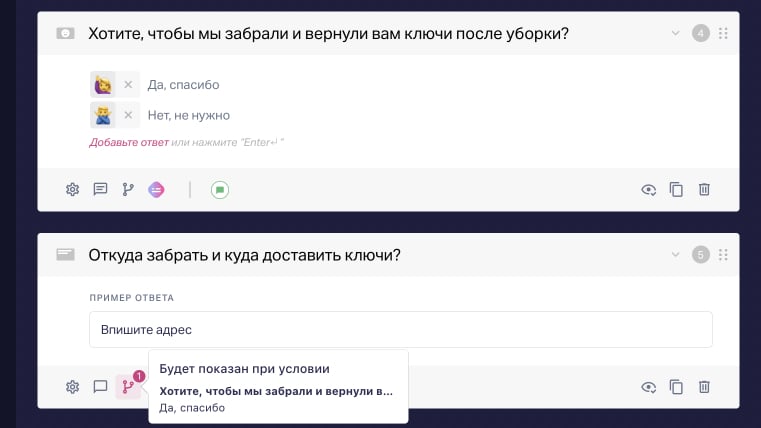This screenshot has height=428, width=761.
Task: Delete question 4 with the trash icon
Action: click(704, 189)
